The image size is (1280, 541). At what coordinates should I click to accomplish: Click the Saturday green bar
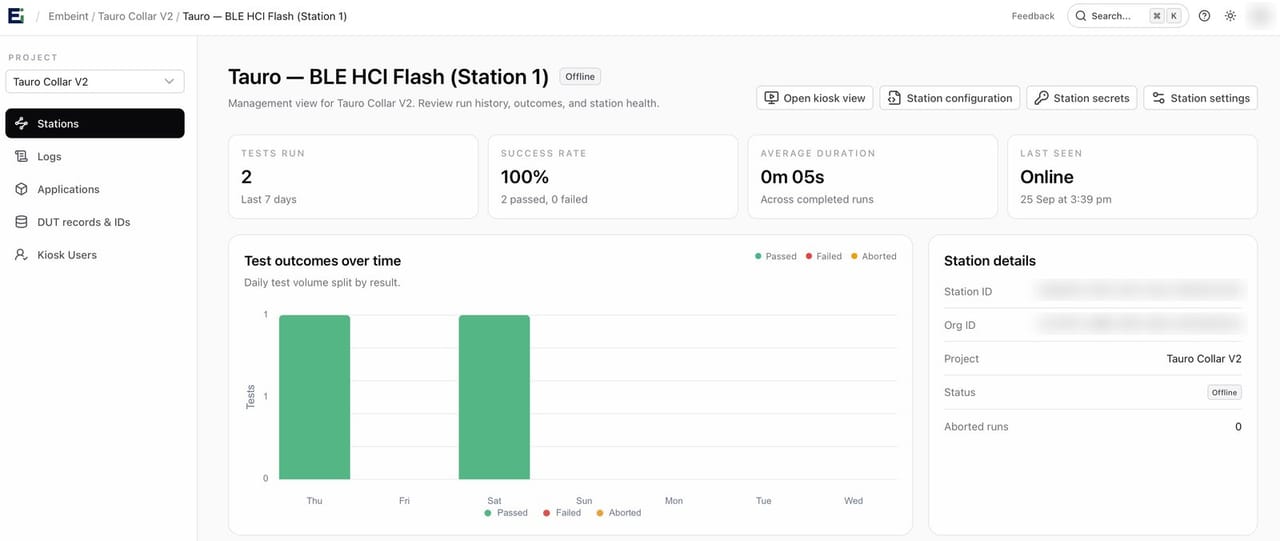click(x=494, y=397)
